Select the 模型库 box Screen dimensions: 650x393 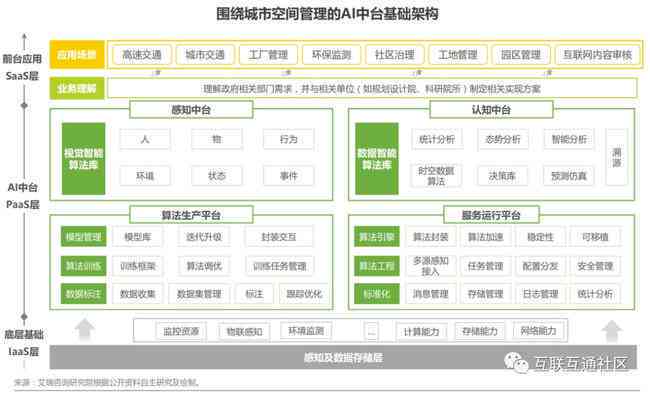click(138, 237)
